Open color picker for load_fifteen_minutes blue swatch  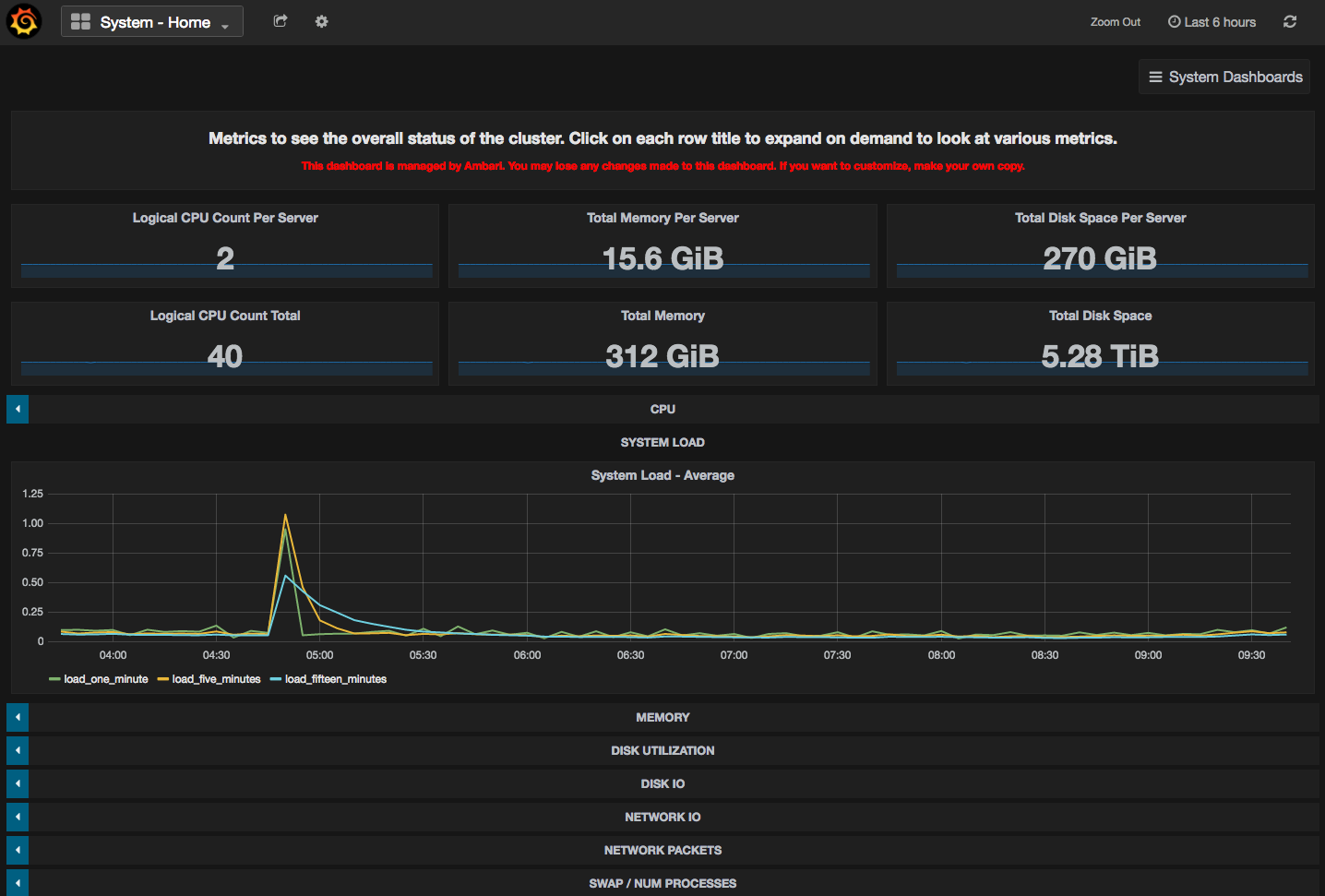click(276, 679)
